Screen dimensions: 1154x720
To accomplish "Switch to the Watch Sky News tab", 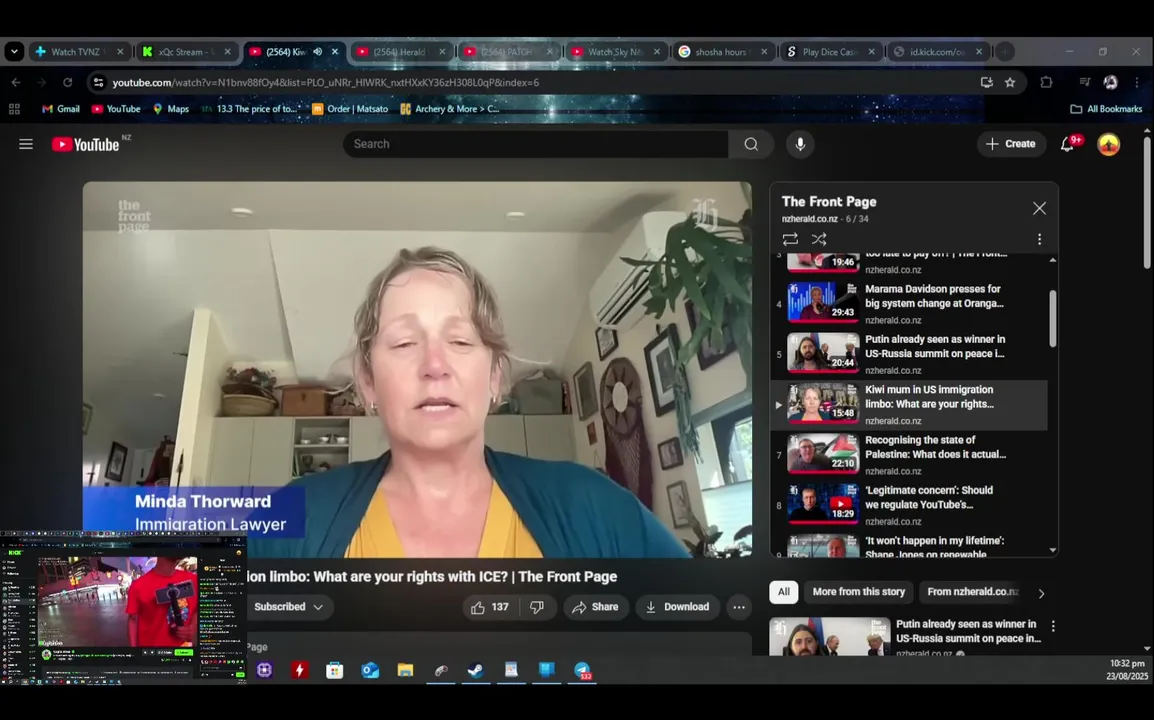I will tap(616, 52).
